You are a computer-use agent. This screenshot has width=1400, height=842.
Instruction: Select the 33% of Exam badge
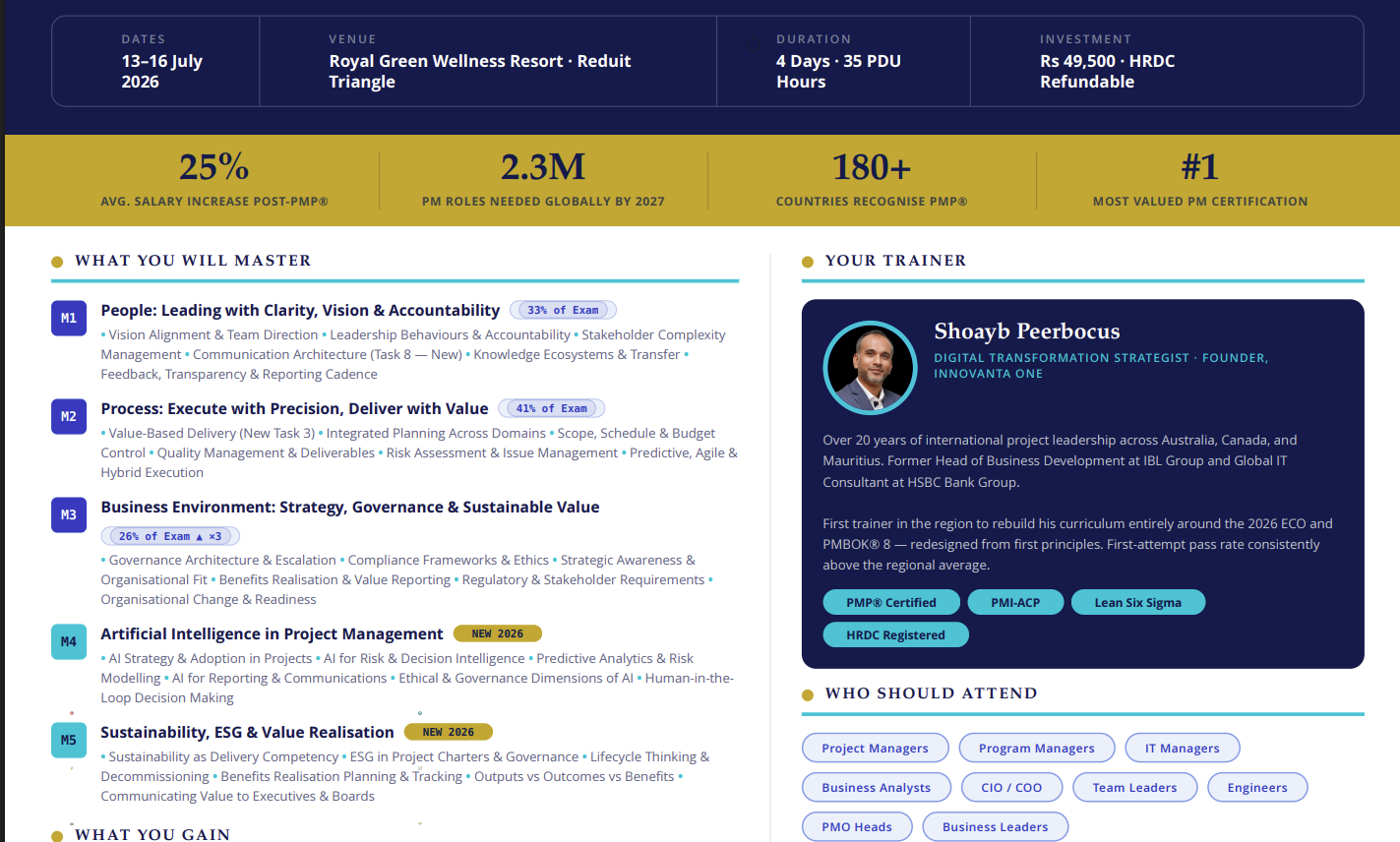coord(563,310)
